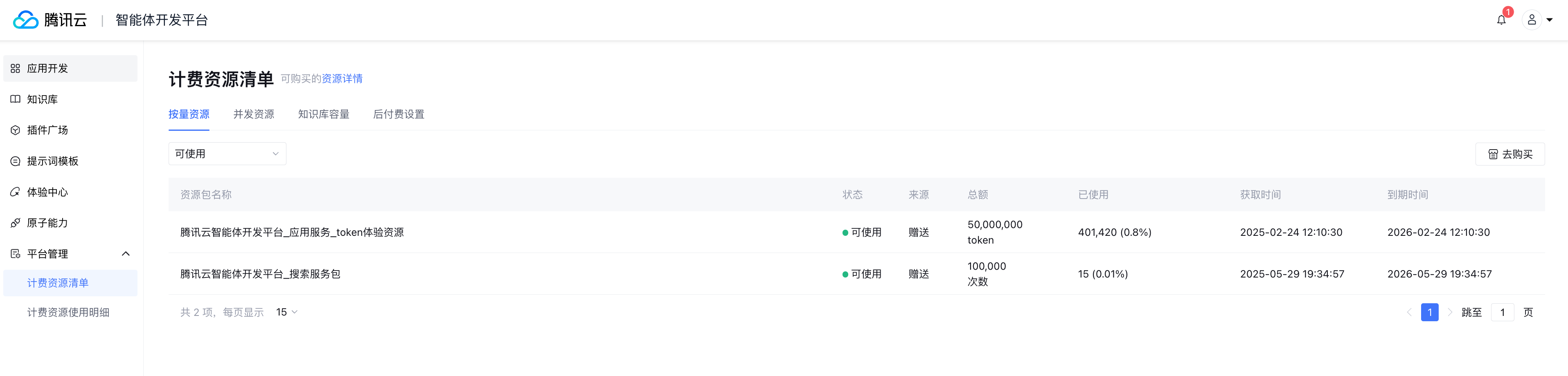The image size is (1568, 376).
Task: Click the jump-to page number input
Action: pos(1502,313)
